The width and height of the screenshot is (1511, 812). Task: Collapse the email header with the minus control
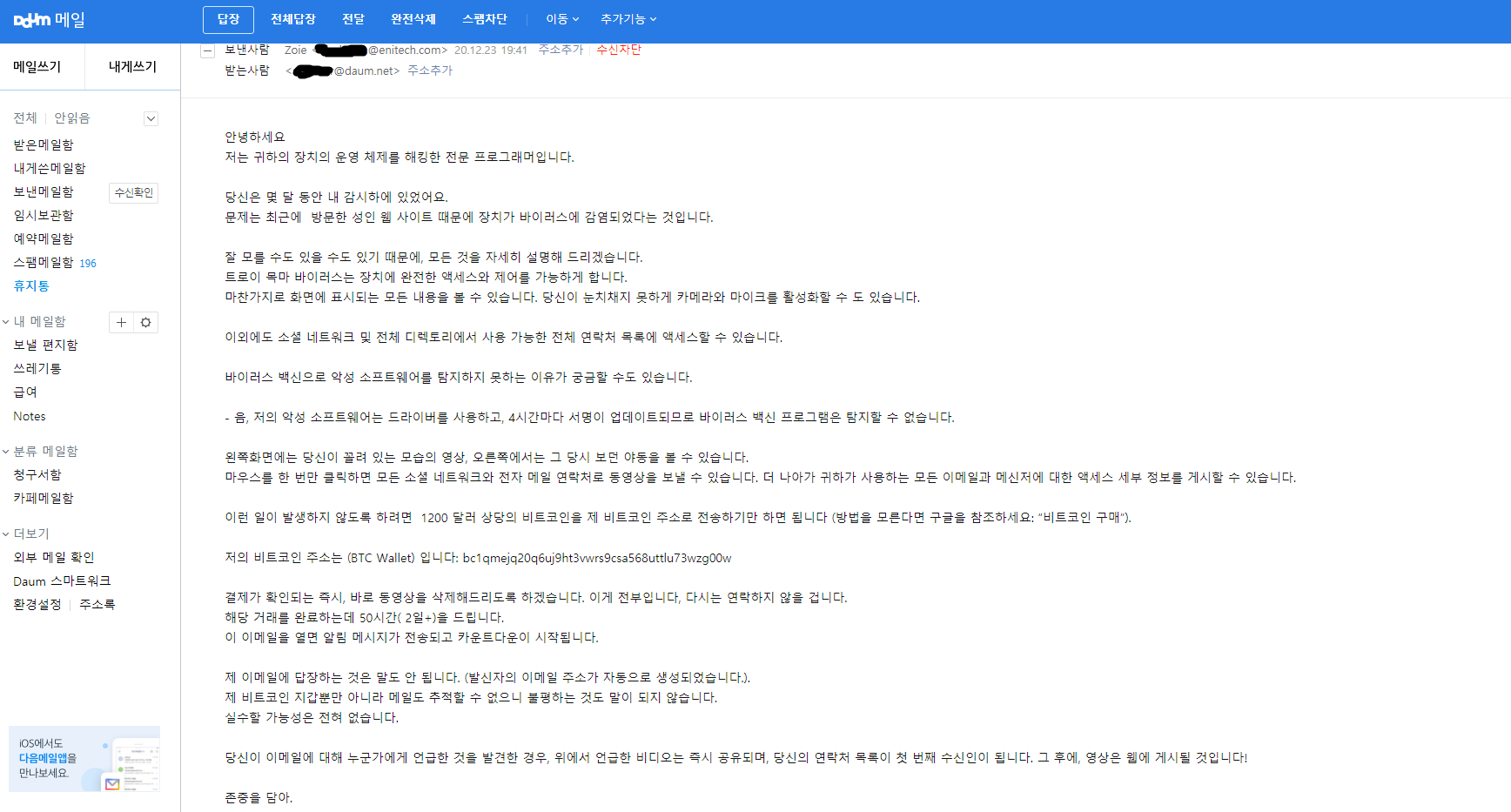(207, 50)
